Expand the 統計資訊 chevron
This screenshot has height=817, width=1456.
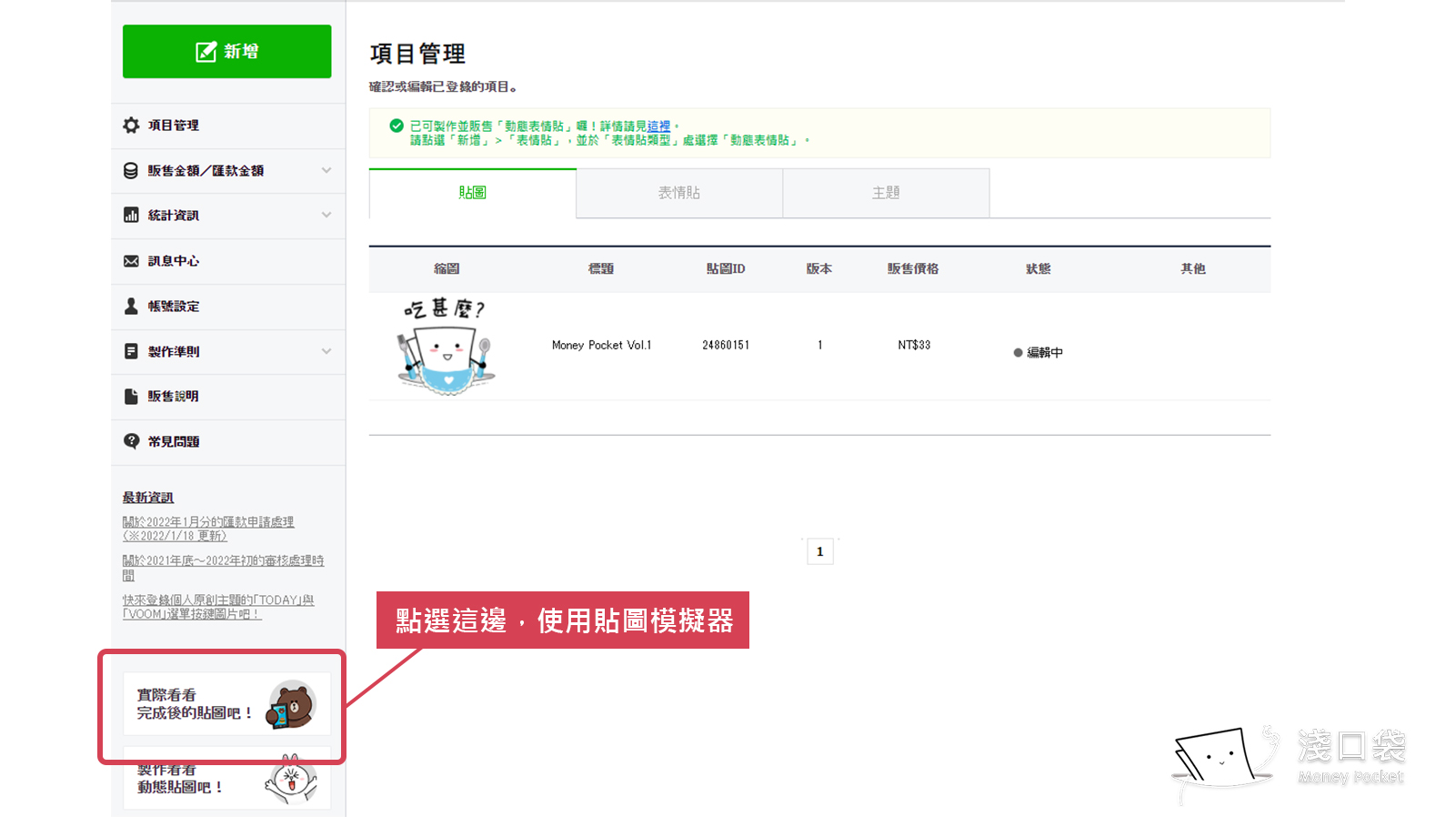326,216
